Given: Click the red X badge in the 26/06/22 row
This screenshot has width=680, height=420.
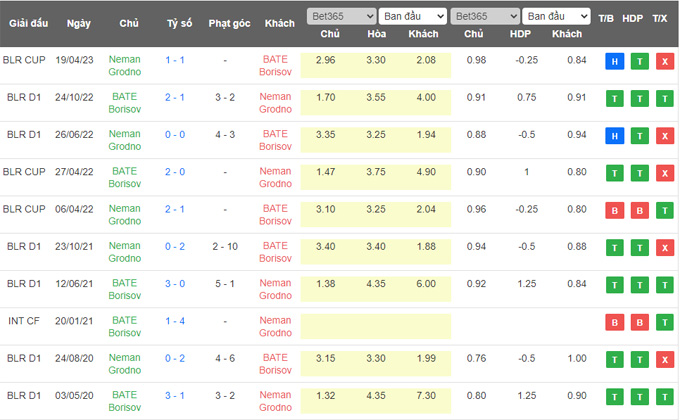Looking at the screenshot, I should [664, 135].
